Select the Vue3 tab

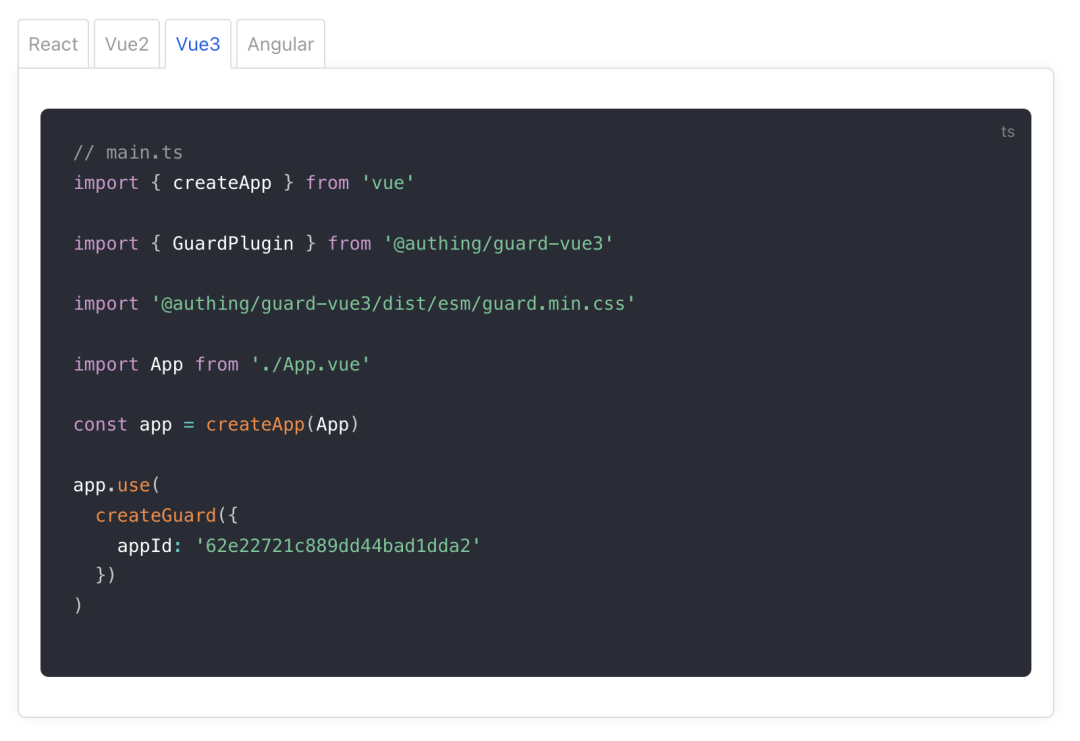coord(198,44)
